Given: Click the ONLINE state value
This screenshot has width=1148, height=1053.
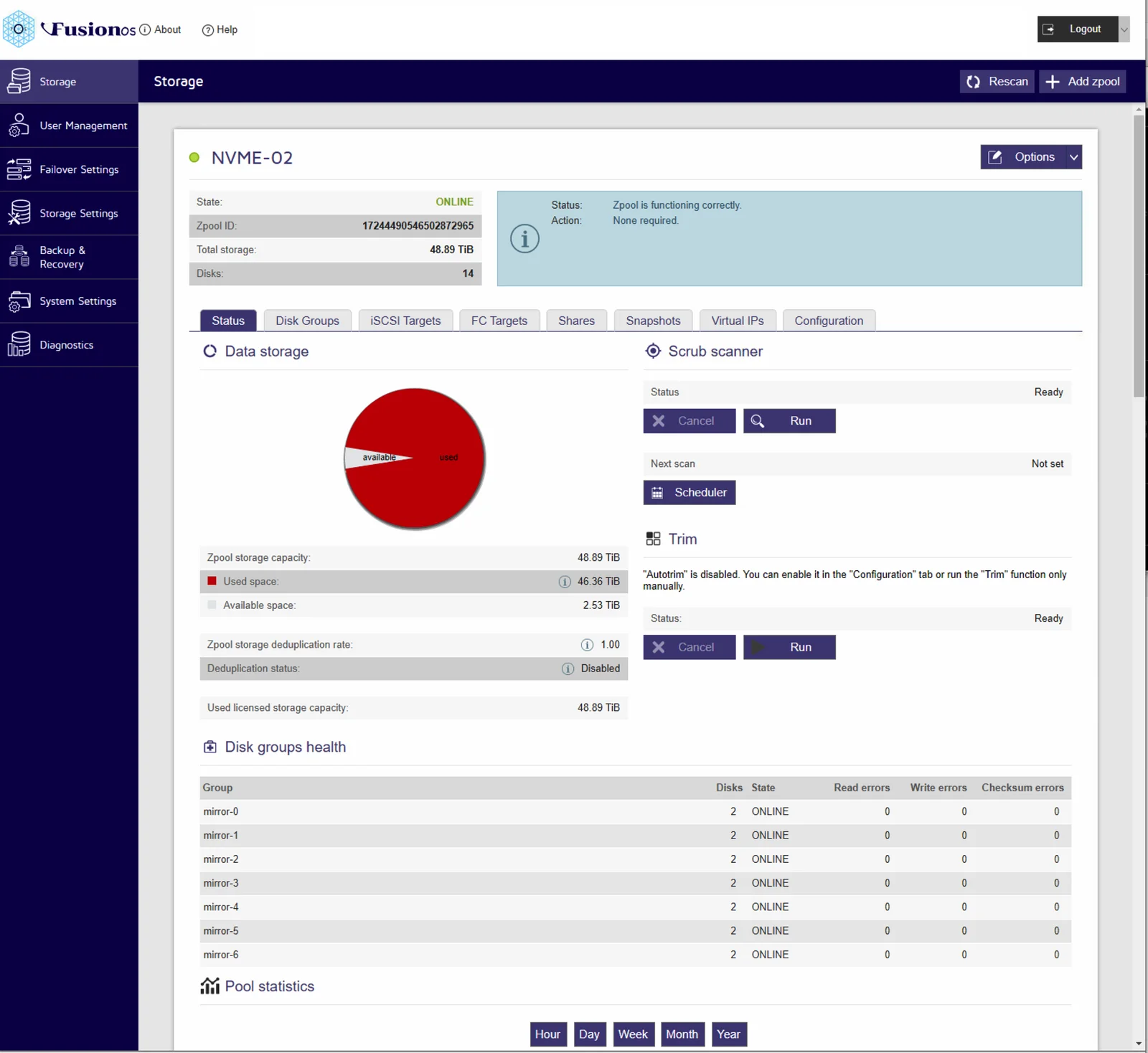Looking at the screenshot, I should pos(454,202).
